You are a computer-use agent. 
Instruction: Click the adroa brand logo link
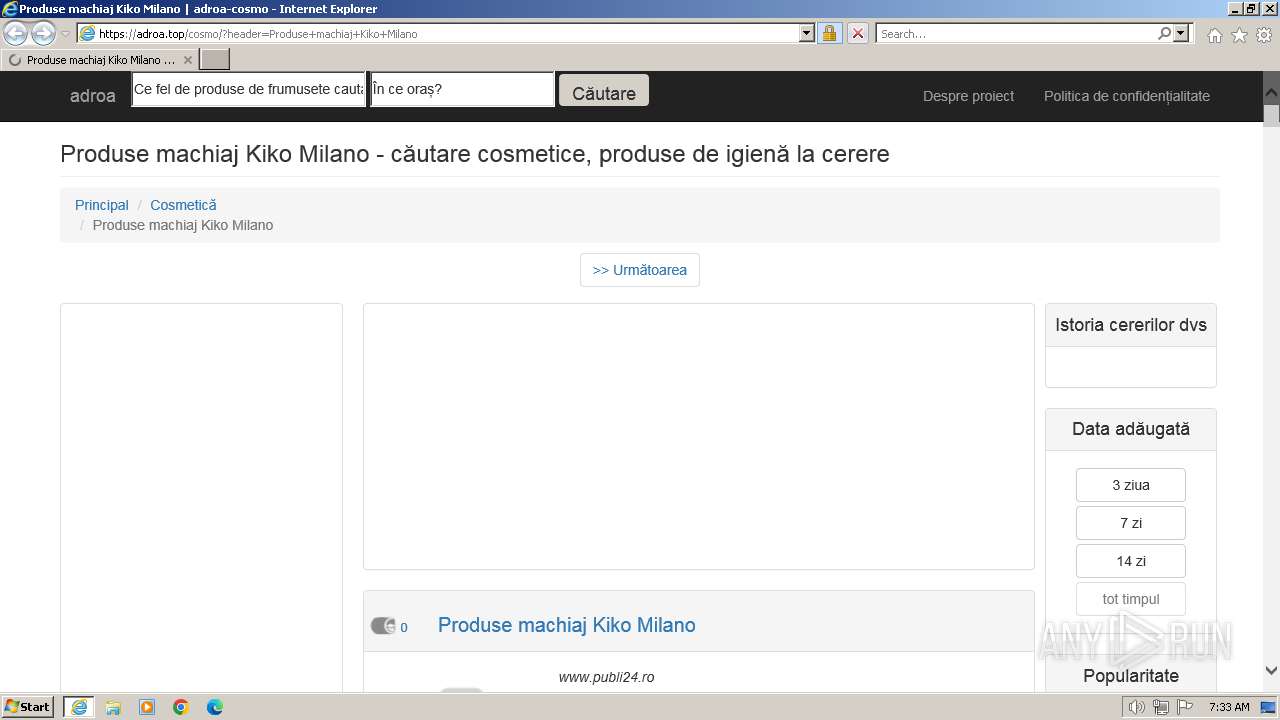click(93, 96)
